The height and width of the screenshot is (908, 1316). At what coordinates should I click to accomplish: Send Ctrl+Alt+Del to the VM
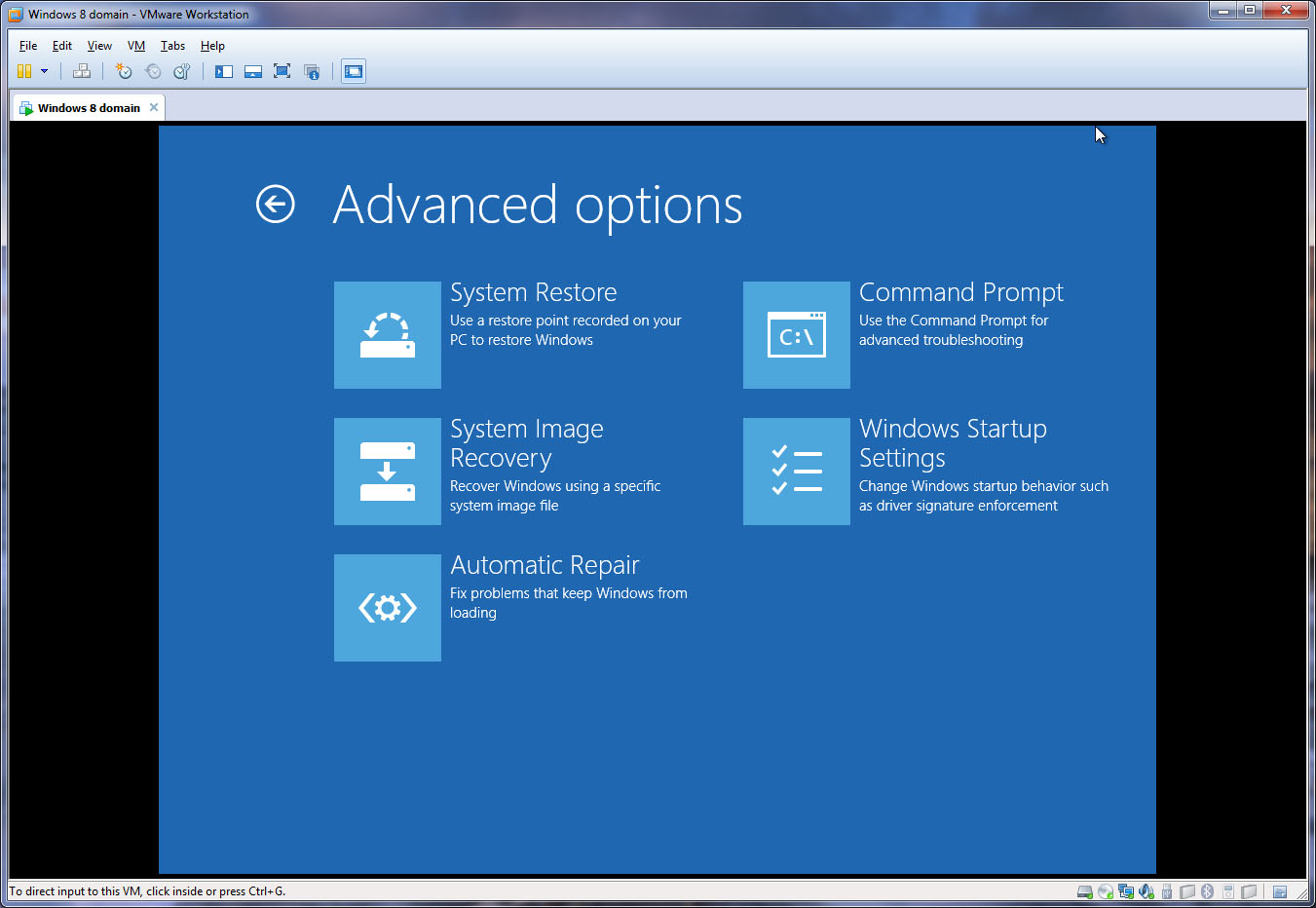pos(82,71)
